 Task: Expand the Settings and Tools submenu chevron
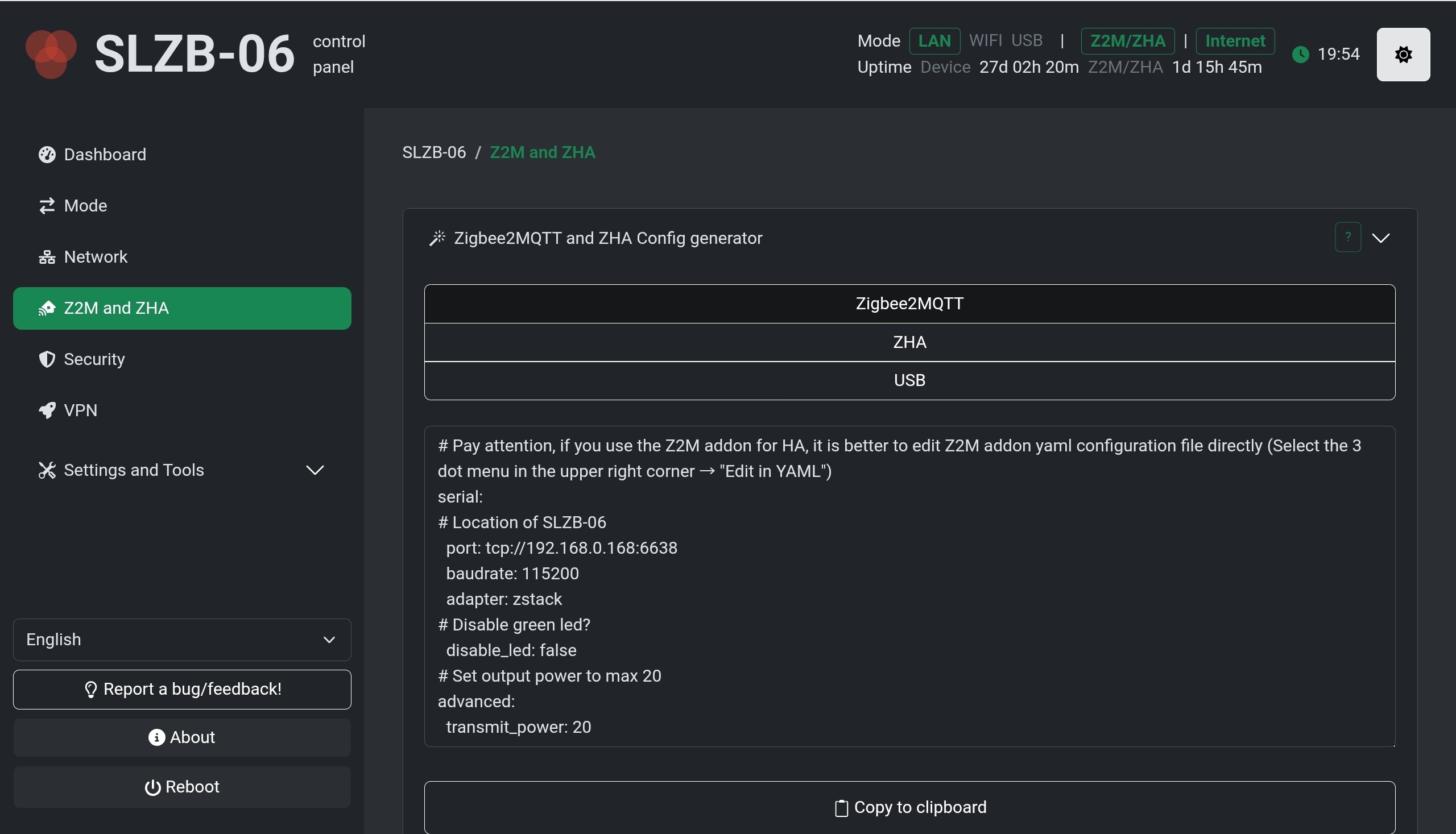[x=315, y=470]
